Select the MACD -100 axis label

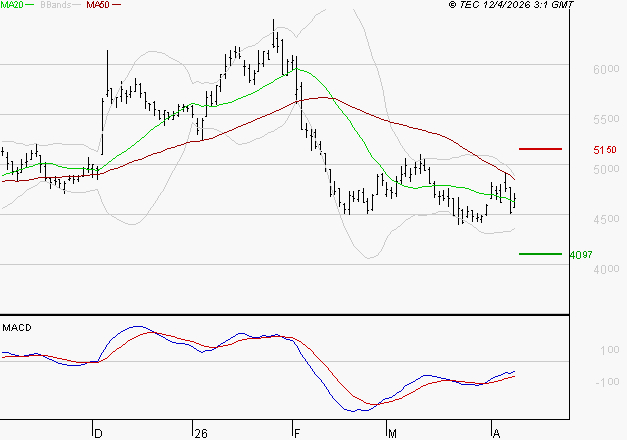(x=607, y=382)
